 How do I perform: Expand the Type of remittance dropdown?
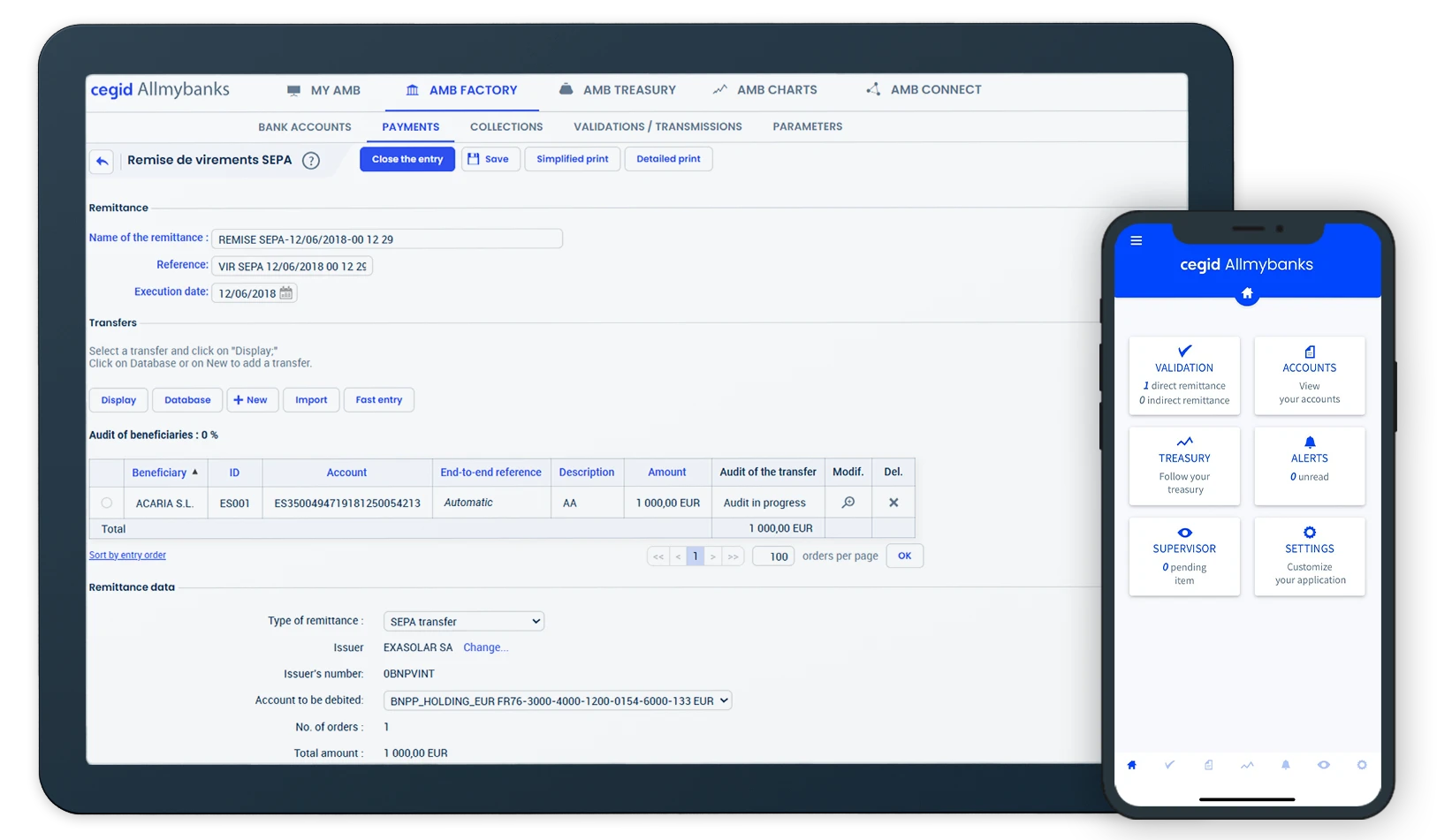click(x=464, y=622)
